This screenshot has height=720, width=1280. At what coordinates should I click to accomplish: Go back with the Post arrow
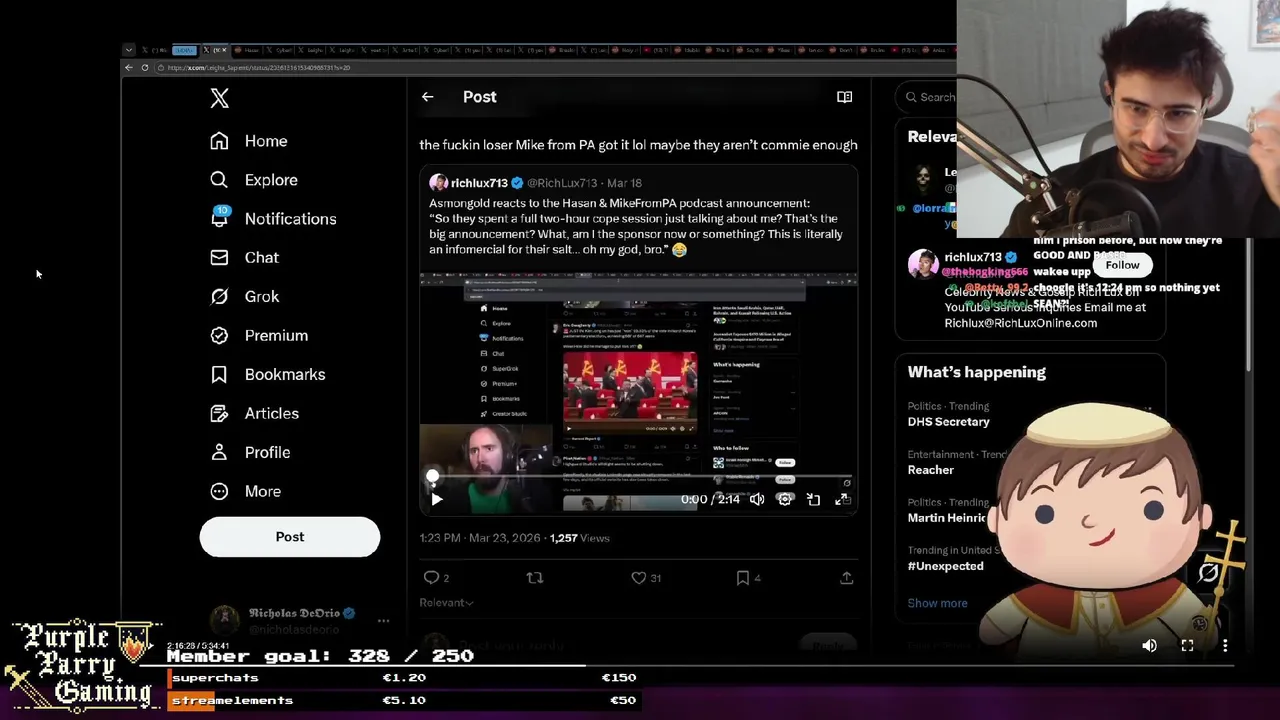[427, 97]
